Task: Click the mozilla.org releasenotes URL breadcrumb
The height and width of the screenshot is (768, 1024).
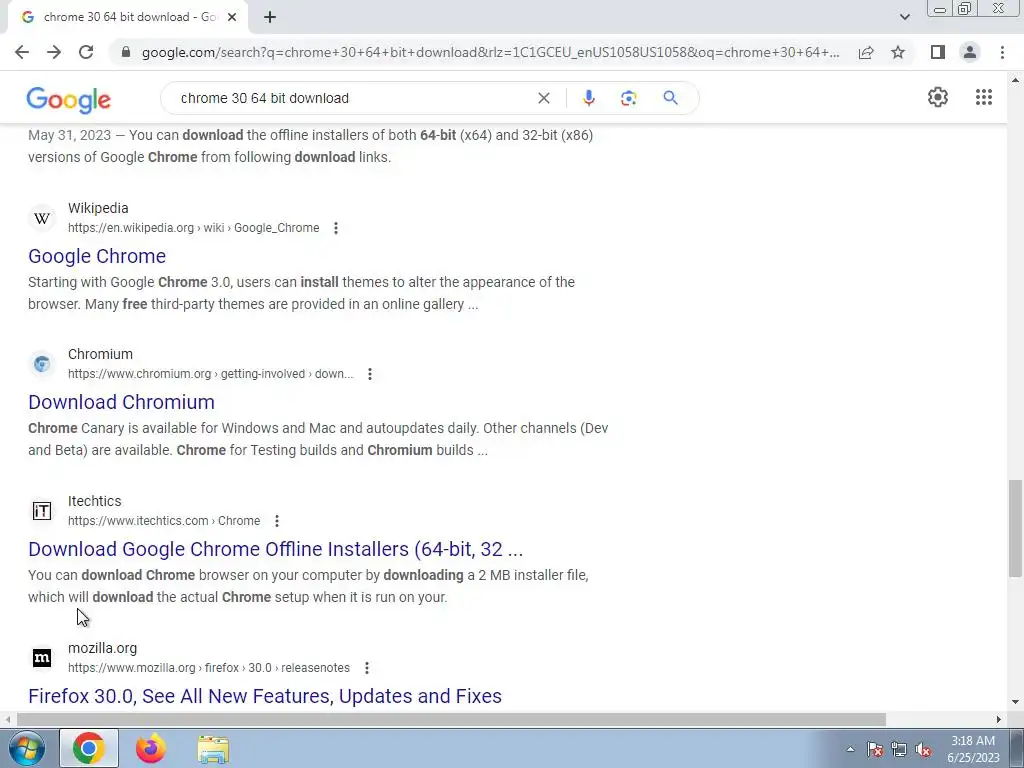Action: click(209, 667)
